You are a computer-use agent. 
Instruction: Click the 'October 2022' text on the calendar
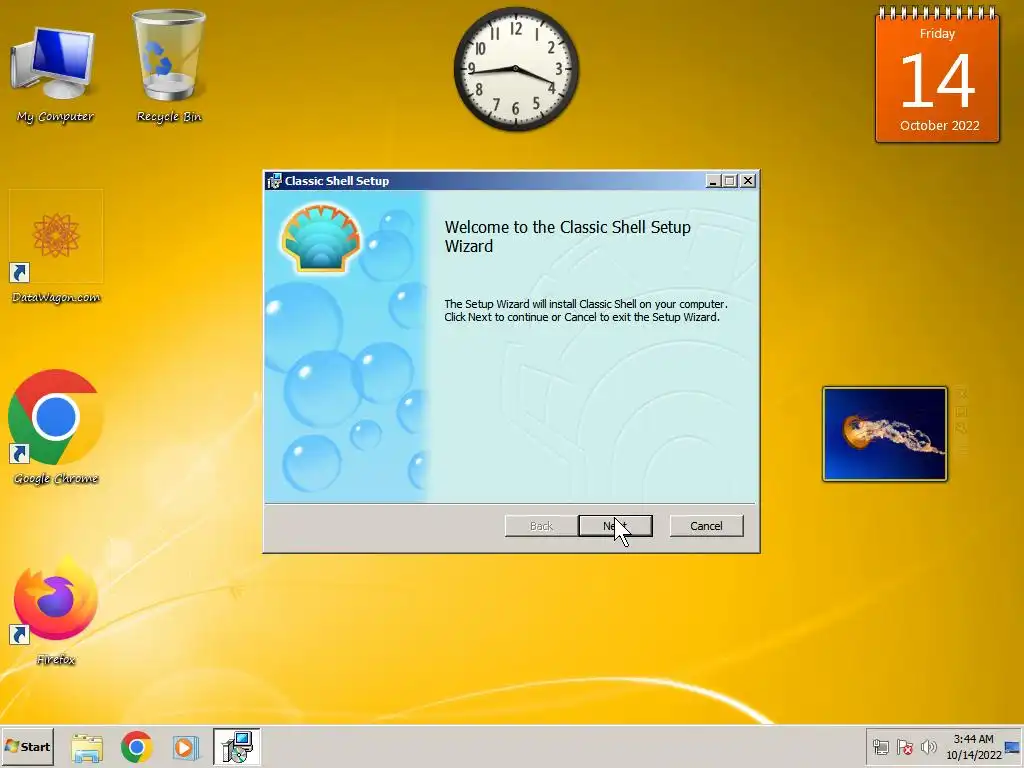point(939,125)
